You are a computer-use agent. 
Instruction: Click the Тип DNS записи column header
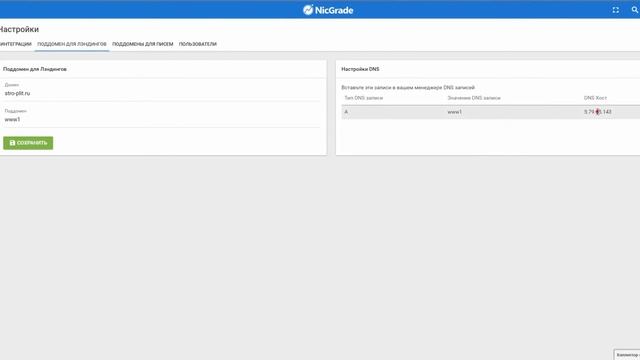click(x=364, y=98)
